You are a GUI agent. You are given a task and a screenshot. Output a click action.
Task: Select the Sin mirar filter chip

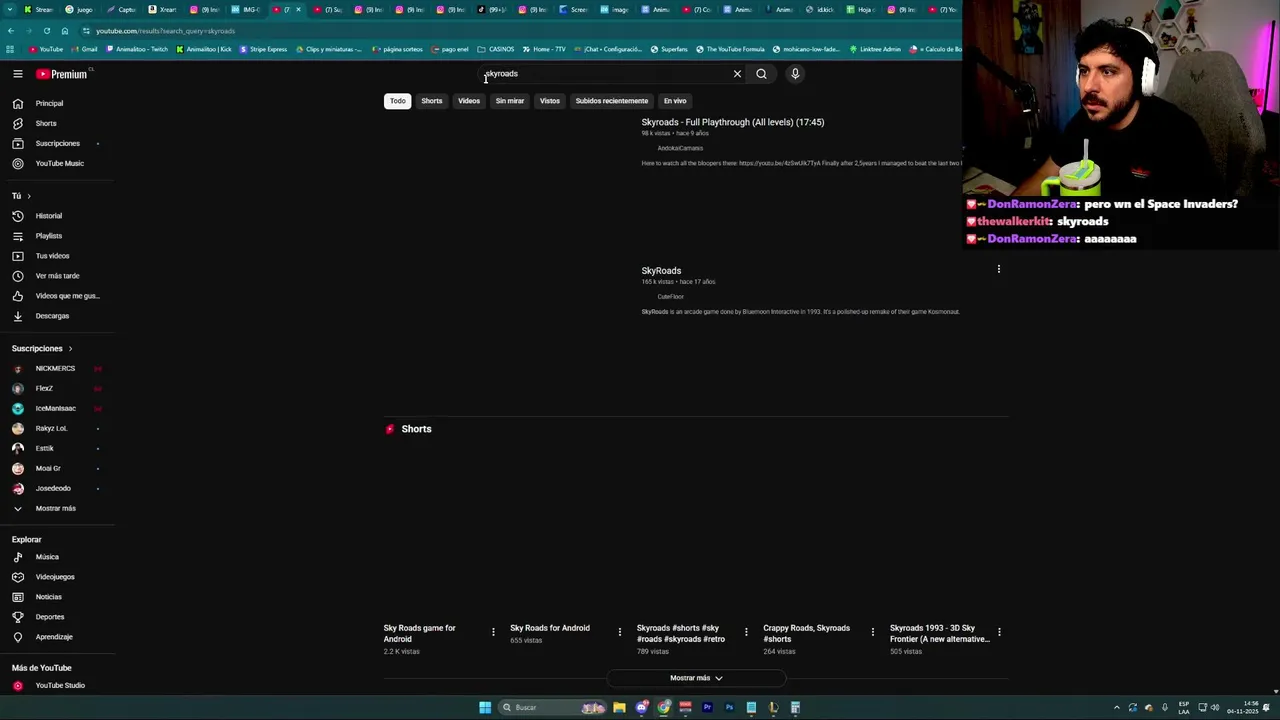click(510, 101)
